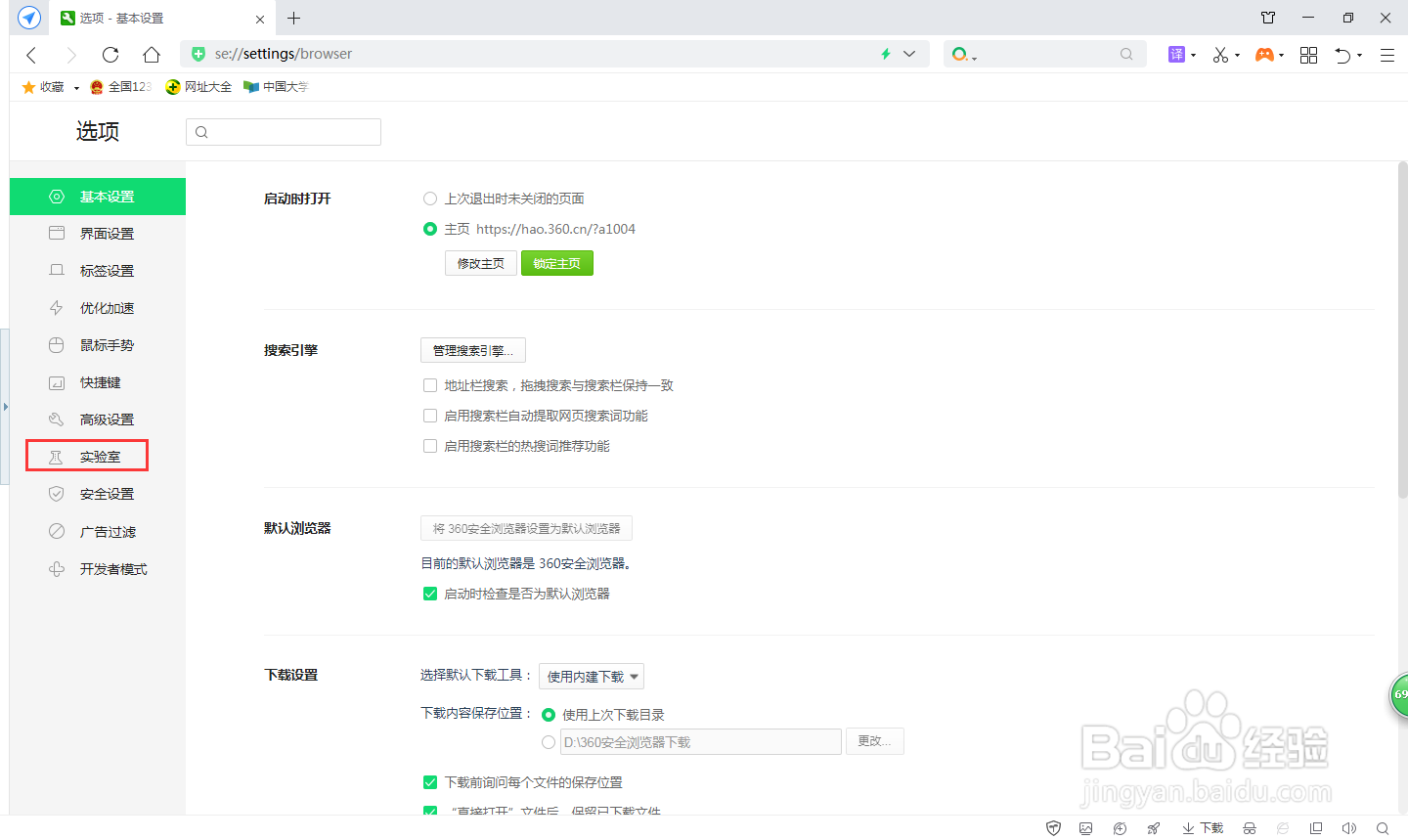Click the vertical scrollbar thumb
Screen dimensions: 1408x840
point(1403,331)
